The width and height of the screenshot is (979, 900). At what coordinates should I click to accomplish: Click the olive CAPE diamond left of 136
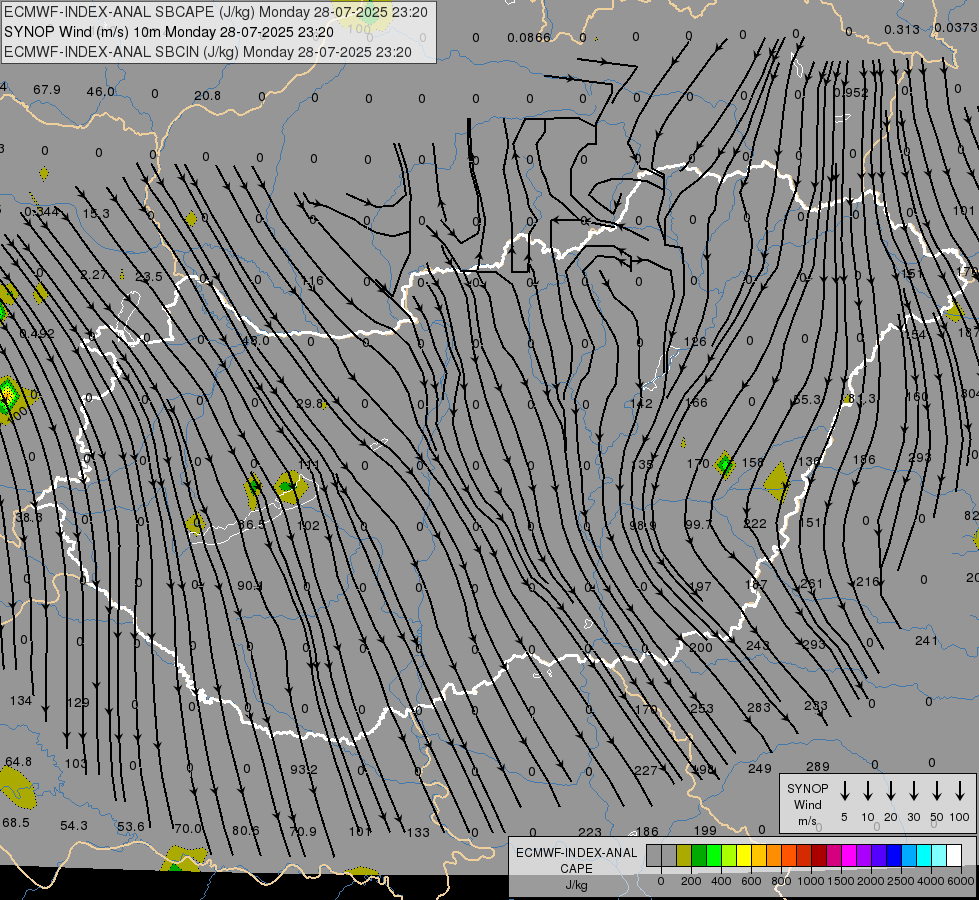[x=777, y=482]
